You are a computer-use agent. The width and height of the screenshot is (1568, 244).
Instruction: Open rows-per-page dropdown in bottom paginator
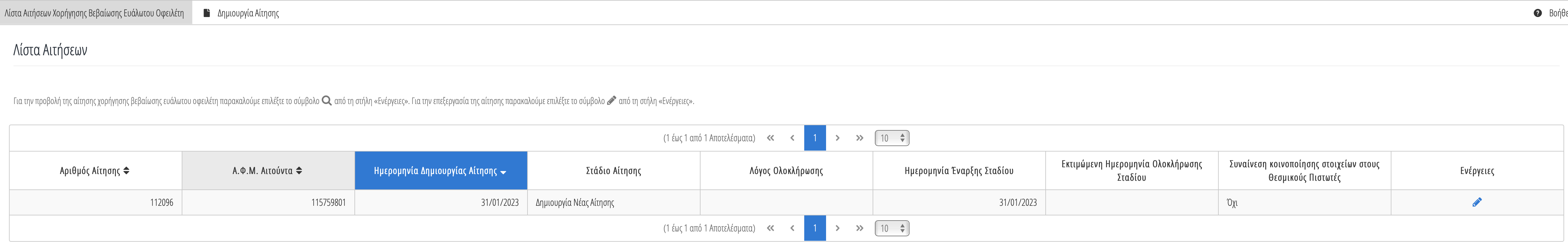pos(892,228)
